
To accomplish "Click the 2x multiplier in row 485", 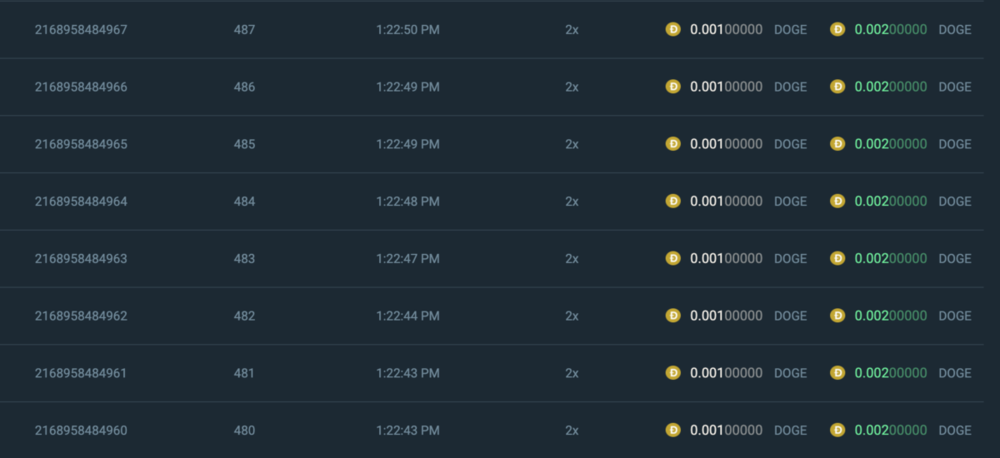I will 572,144.
